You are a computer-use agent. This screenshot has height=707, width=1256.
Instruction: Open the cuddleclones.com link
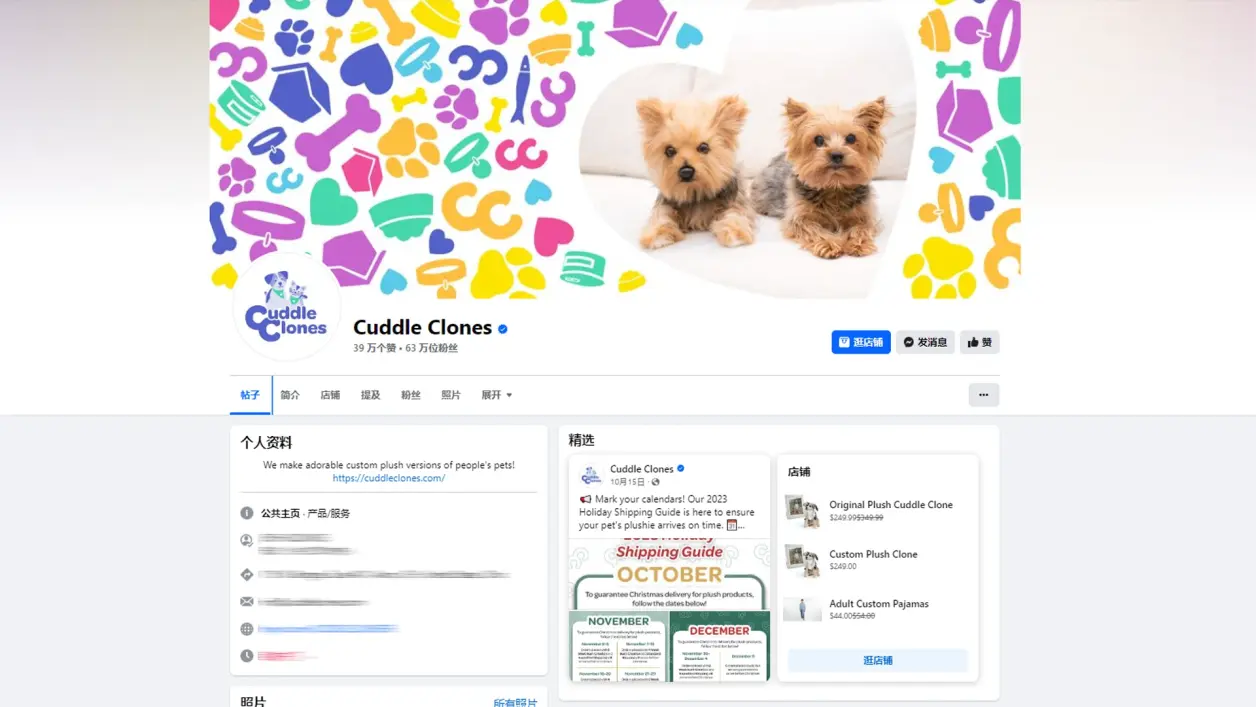click(x=389, y=478)
